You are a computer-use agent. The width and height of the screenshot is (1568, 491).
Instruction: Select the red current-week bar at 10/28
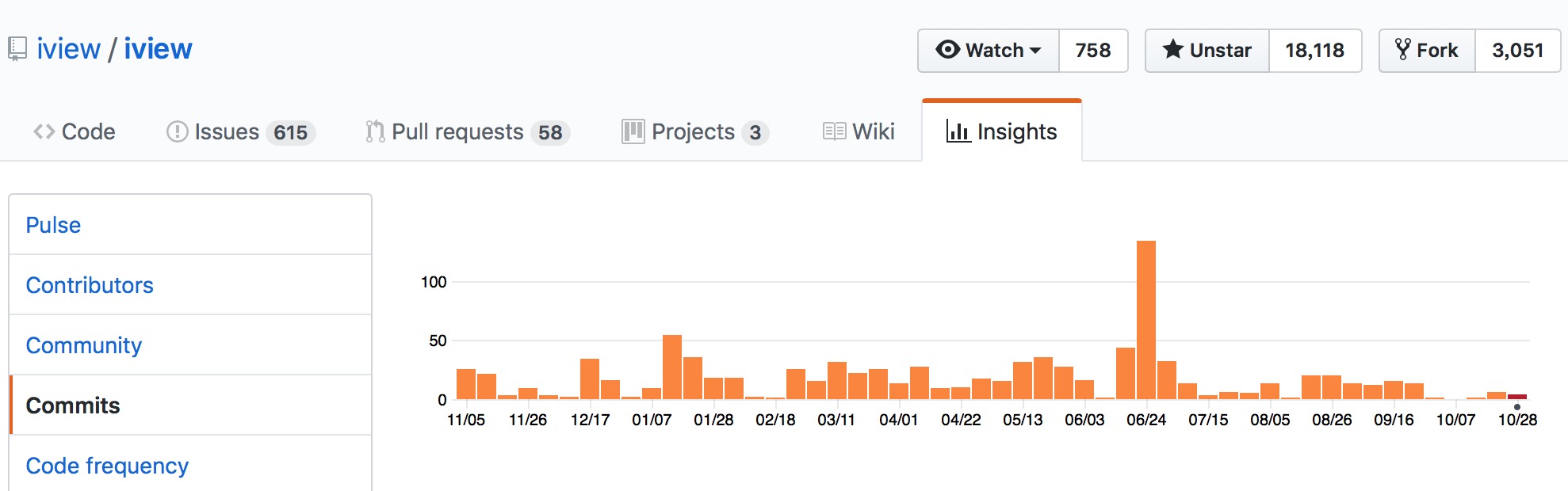[x=1517, y=397]
